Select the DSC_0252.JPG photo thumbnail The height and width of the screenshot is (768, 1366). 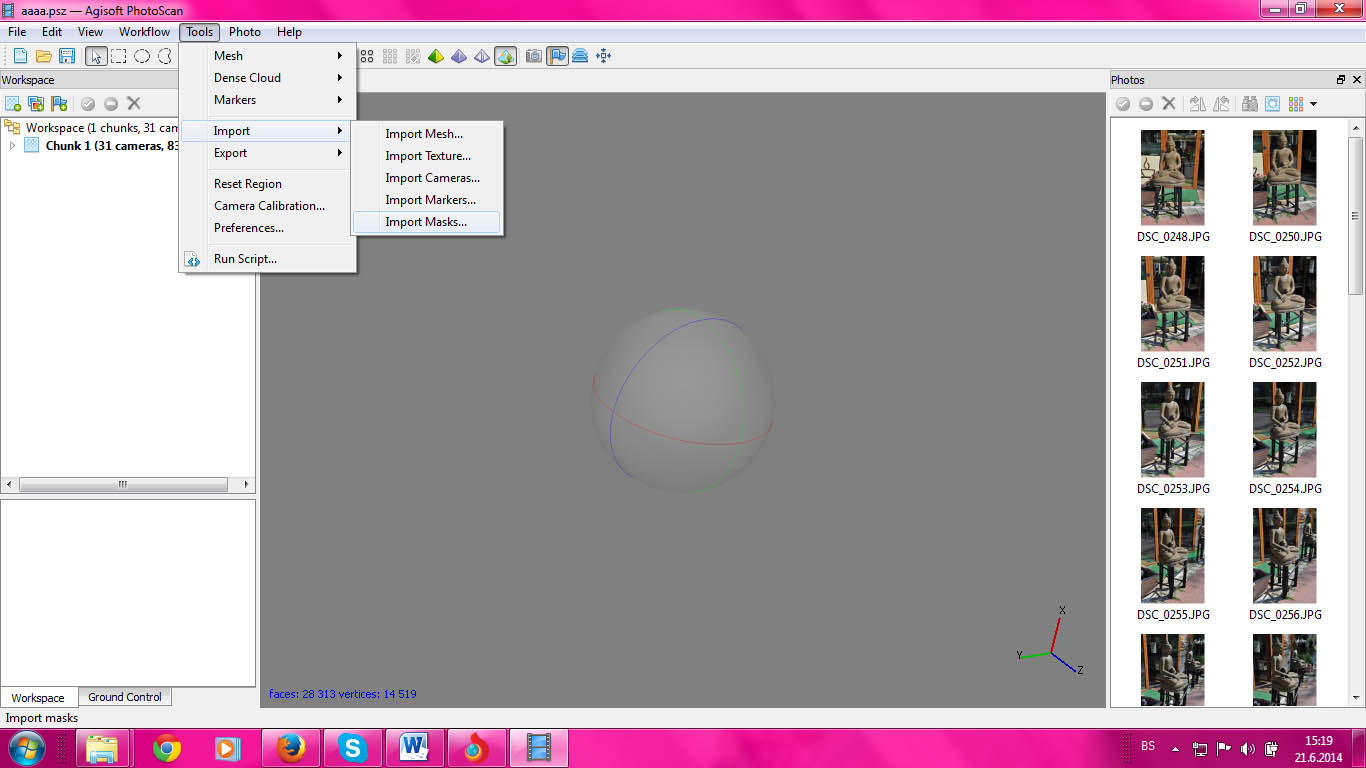(x=1284, y=303)
